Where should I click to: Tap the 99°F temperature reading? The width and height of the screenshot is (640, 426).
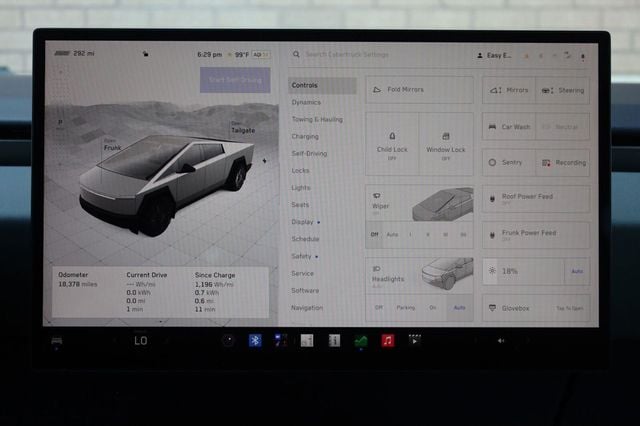pyautogui.click(x=242, y=55)
